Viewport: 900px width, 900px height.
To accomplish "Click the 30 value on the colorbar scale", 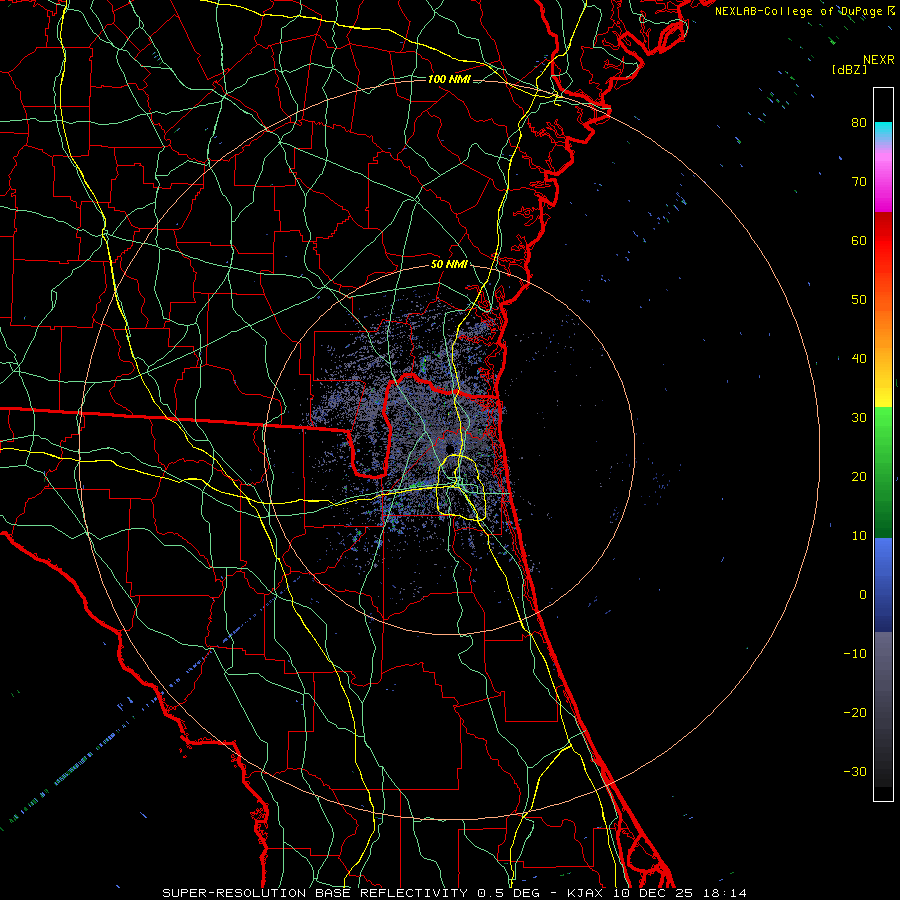I will click(x=859, y=417).
